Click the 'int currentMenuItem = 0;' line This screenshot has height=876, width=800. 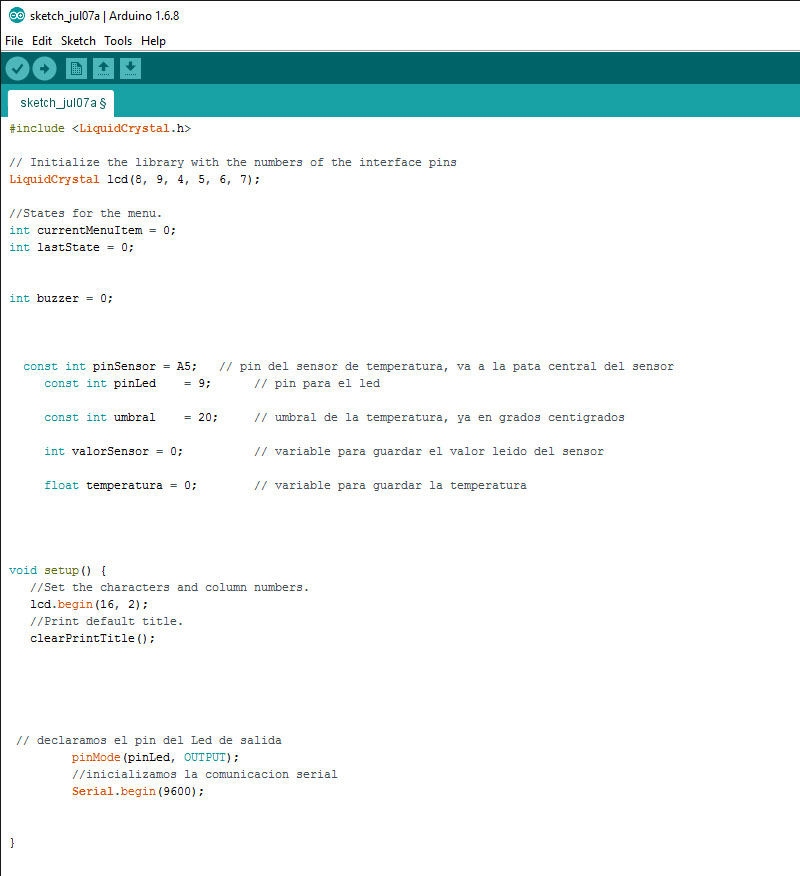click(93, 230)
